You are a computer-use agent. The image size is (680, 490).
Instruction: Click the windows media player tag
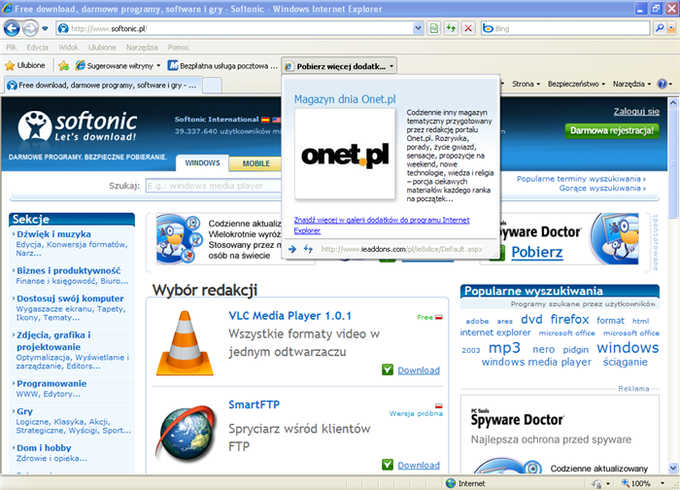[x=536, y=362]
